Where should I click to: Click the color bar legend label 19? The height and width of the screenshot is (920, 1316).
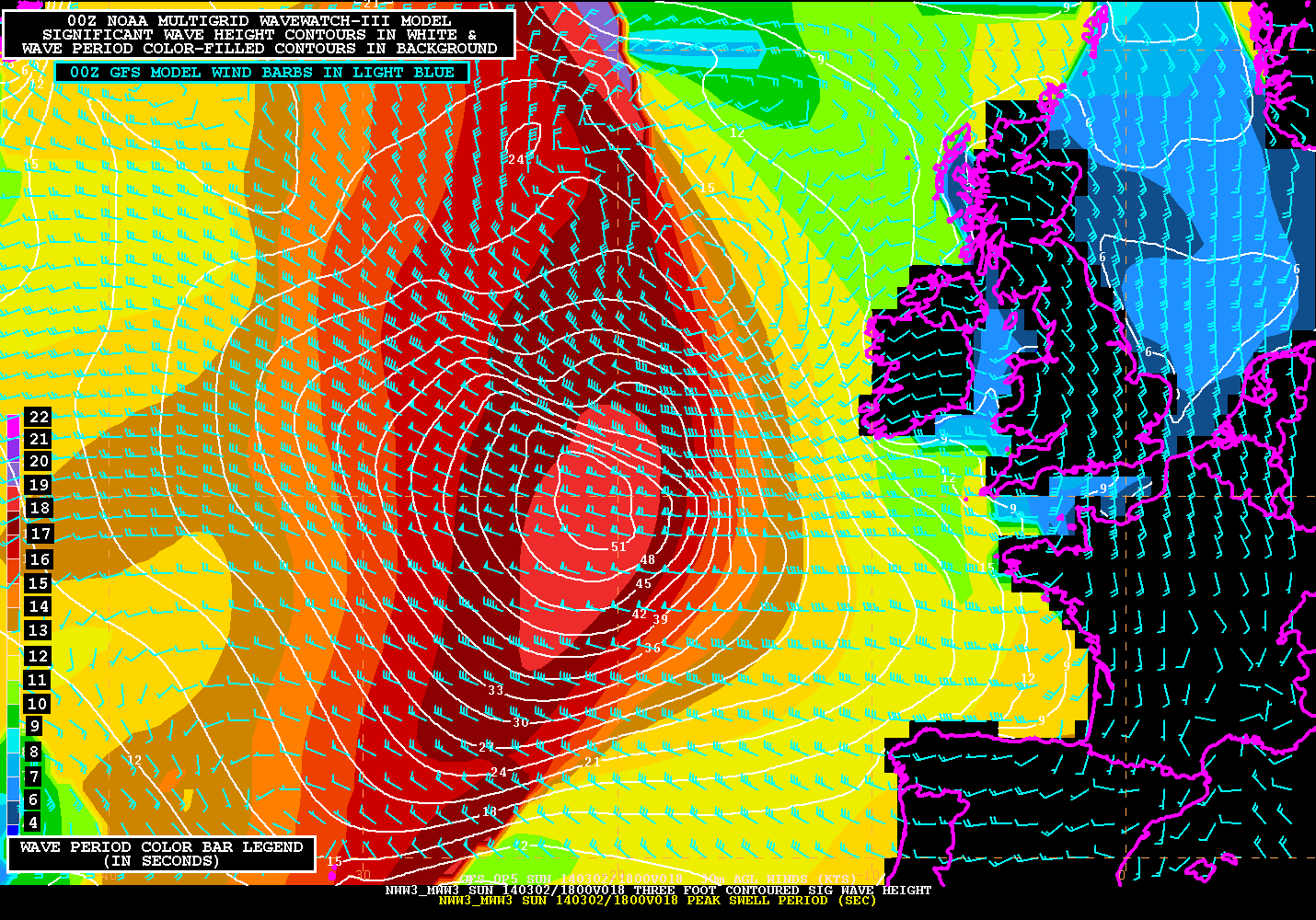pyautogui.click(x=39, y=485)
